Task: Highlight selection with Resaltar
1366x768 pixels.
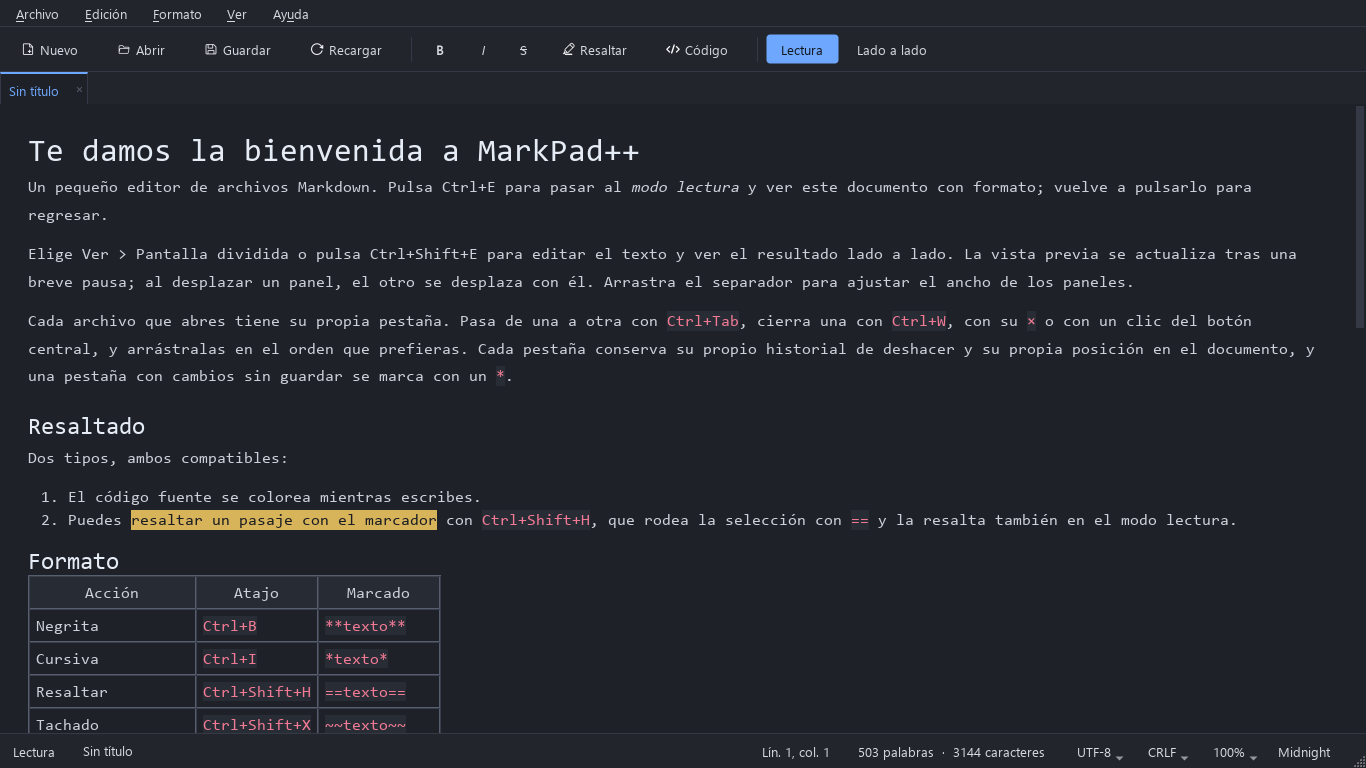Action: tap(595, 50)
